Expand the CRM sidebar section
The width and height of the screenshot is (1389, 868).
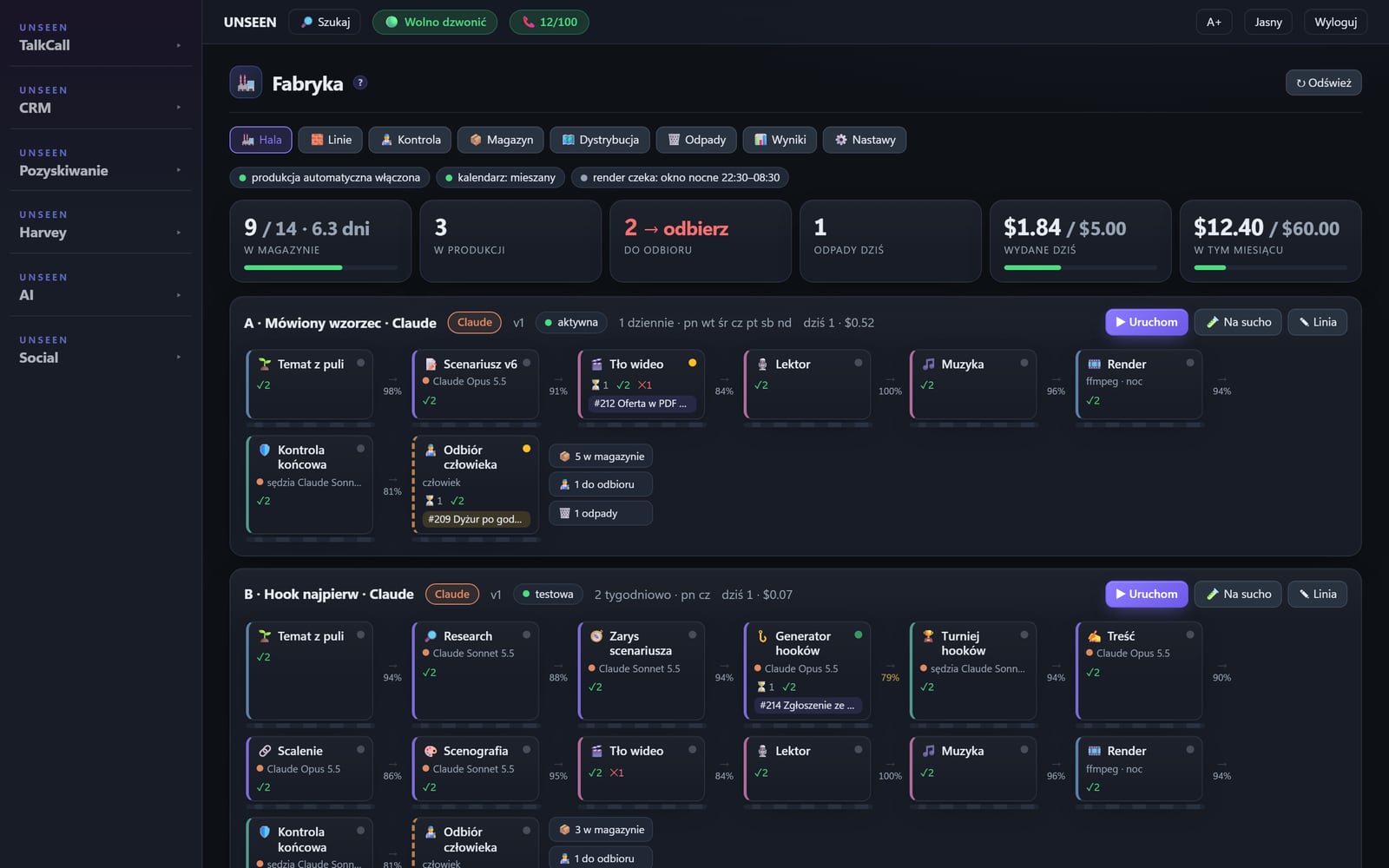point(101,100)
